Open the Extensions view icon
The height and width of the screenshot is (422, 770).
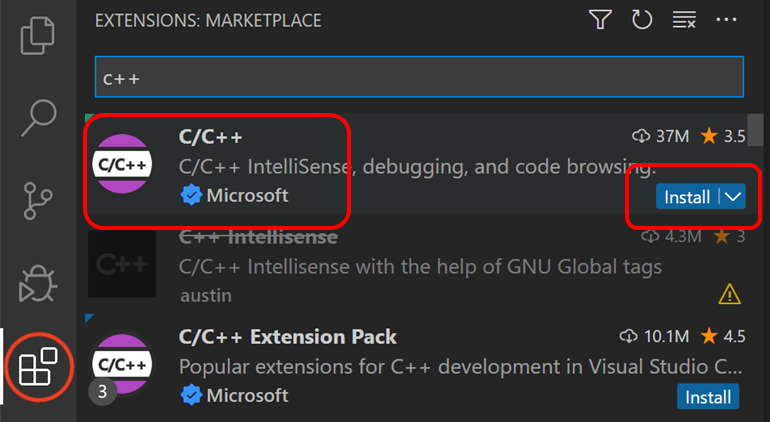(x=38, y=366)
